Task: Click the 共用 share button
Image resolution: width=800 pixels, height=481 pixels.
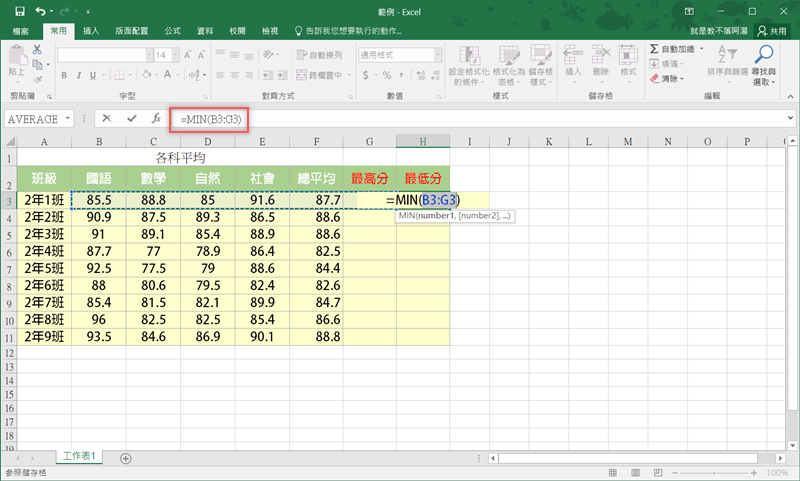Action: (770, 31)
